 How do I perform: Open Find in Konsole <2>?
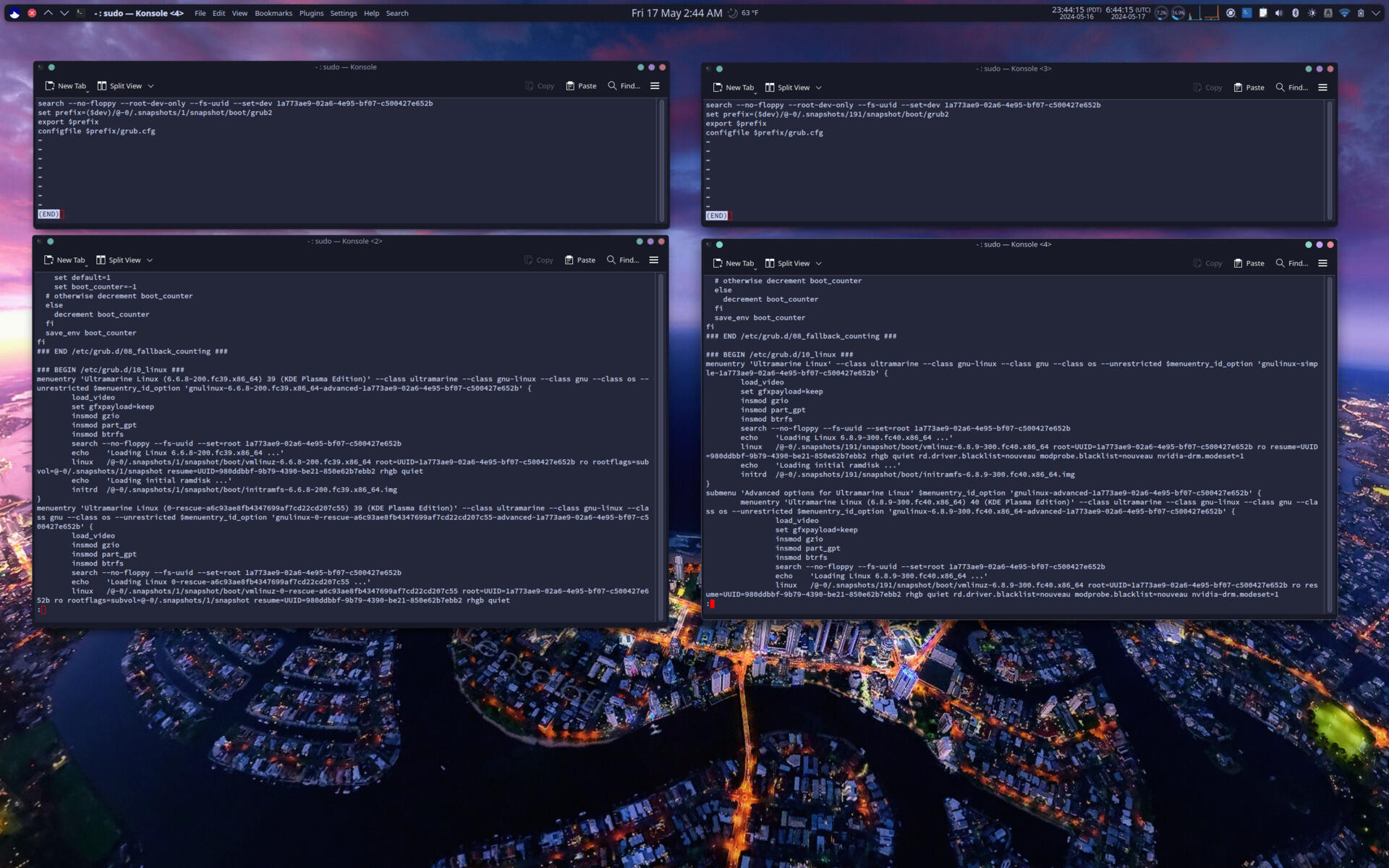tap(623, 260)
